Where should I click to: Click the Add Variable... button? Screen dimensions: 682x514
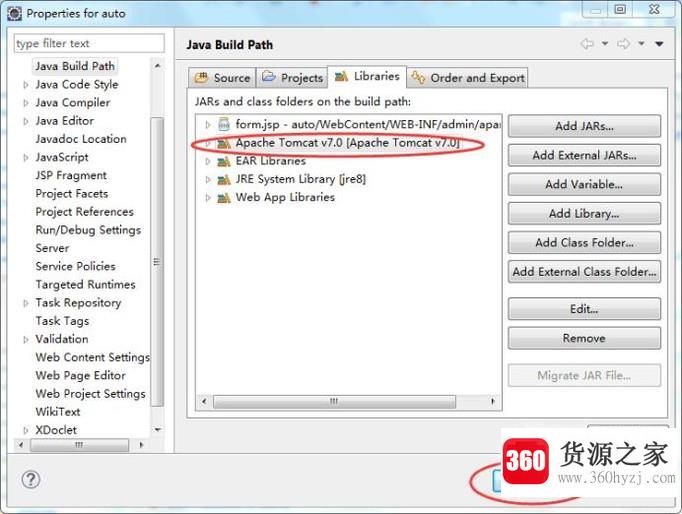tap(584, 184)
